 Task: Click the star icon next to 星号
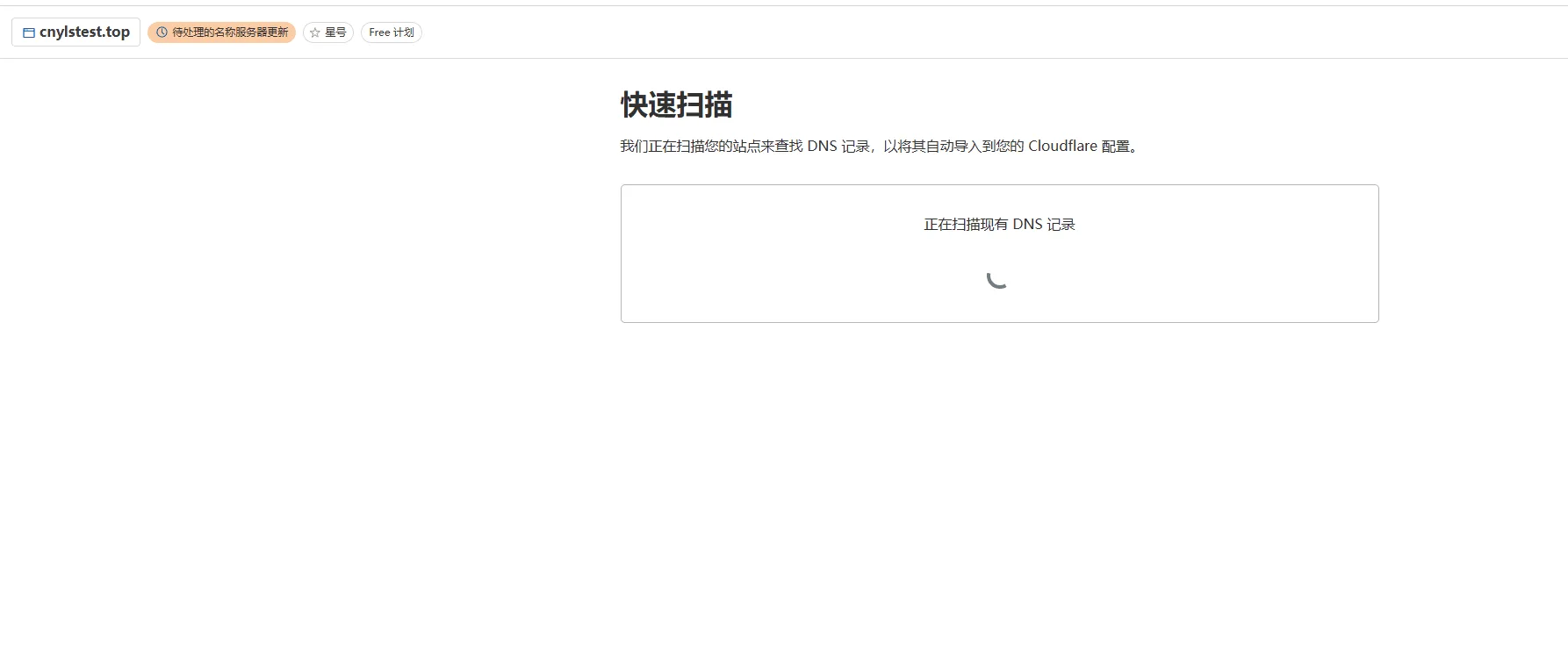point(315,32)
